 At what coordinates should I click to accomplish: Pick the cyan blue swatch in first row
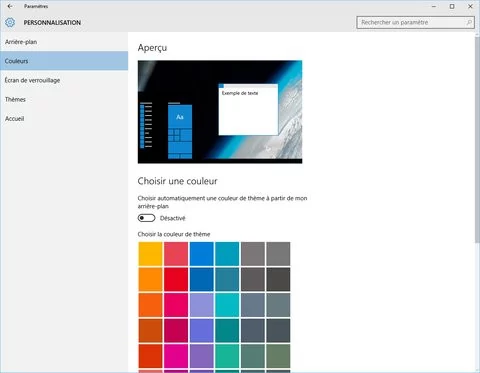point(227,254)
